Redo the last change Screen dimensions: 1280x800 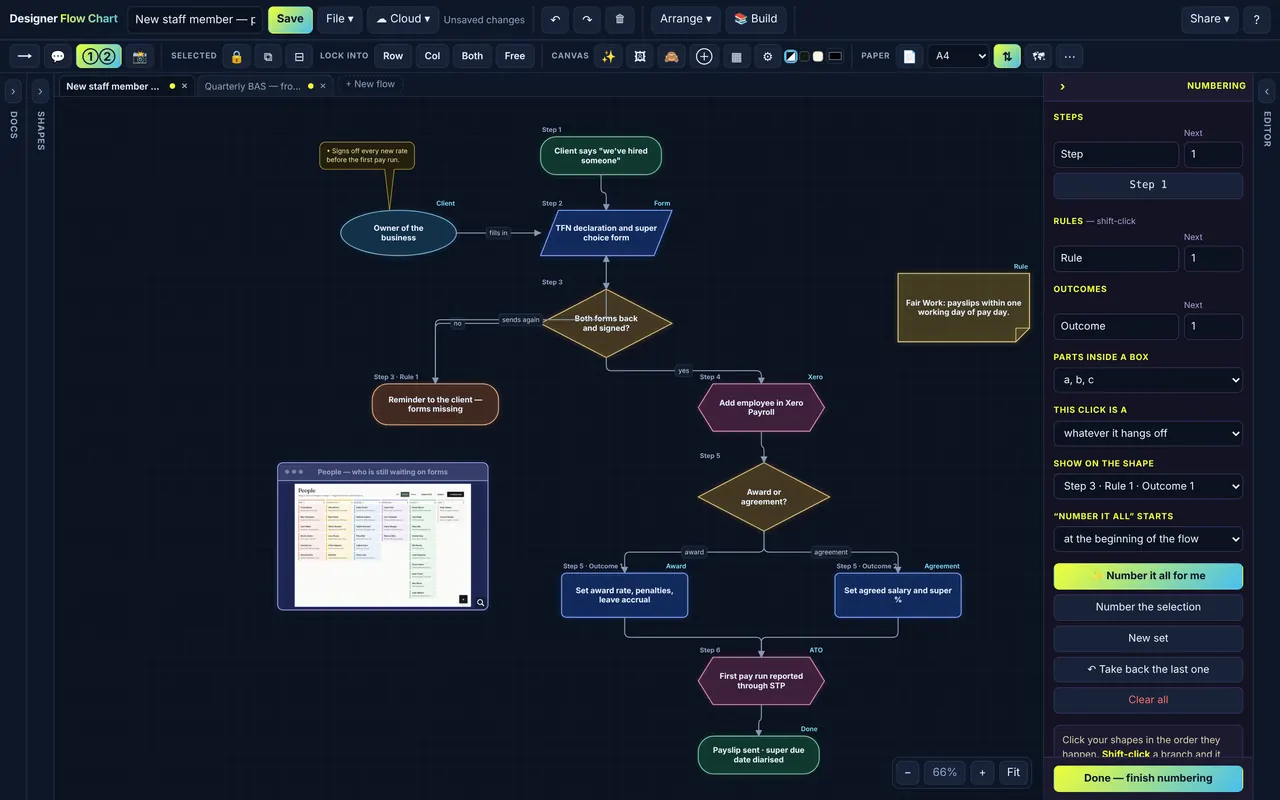587,19
